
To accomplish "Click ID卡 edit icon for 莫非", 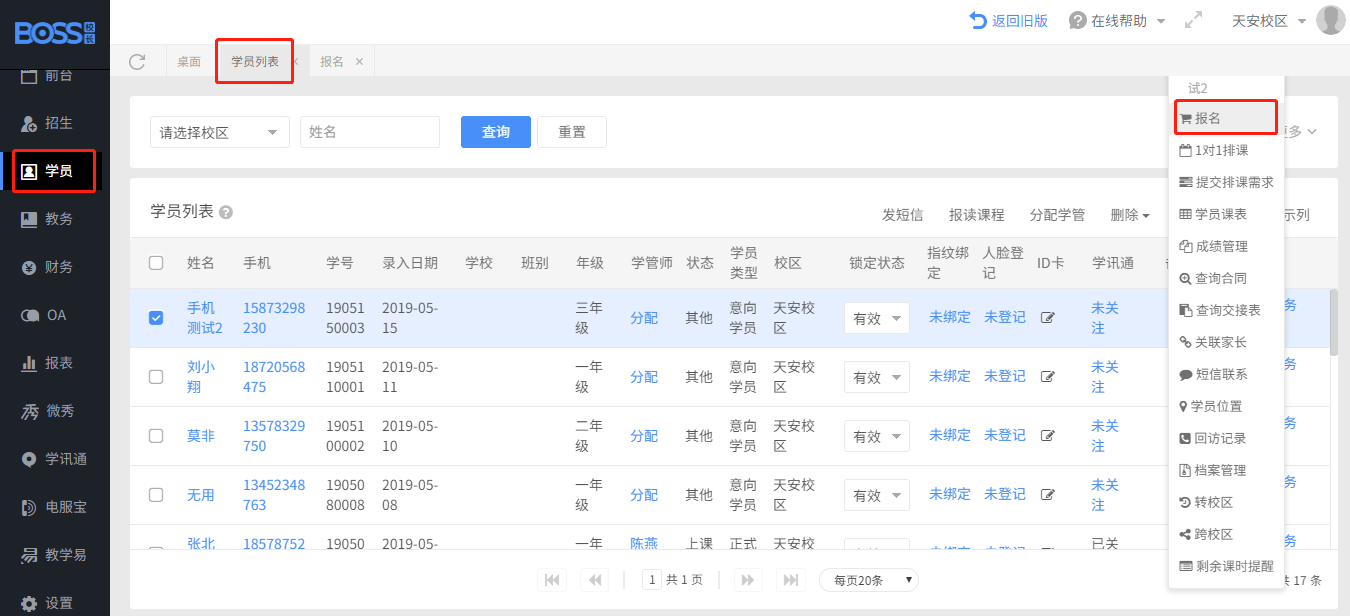I will [1048, 436].
